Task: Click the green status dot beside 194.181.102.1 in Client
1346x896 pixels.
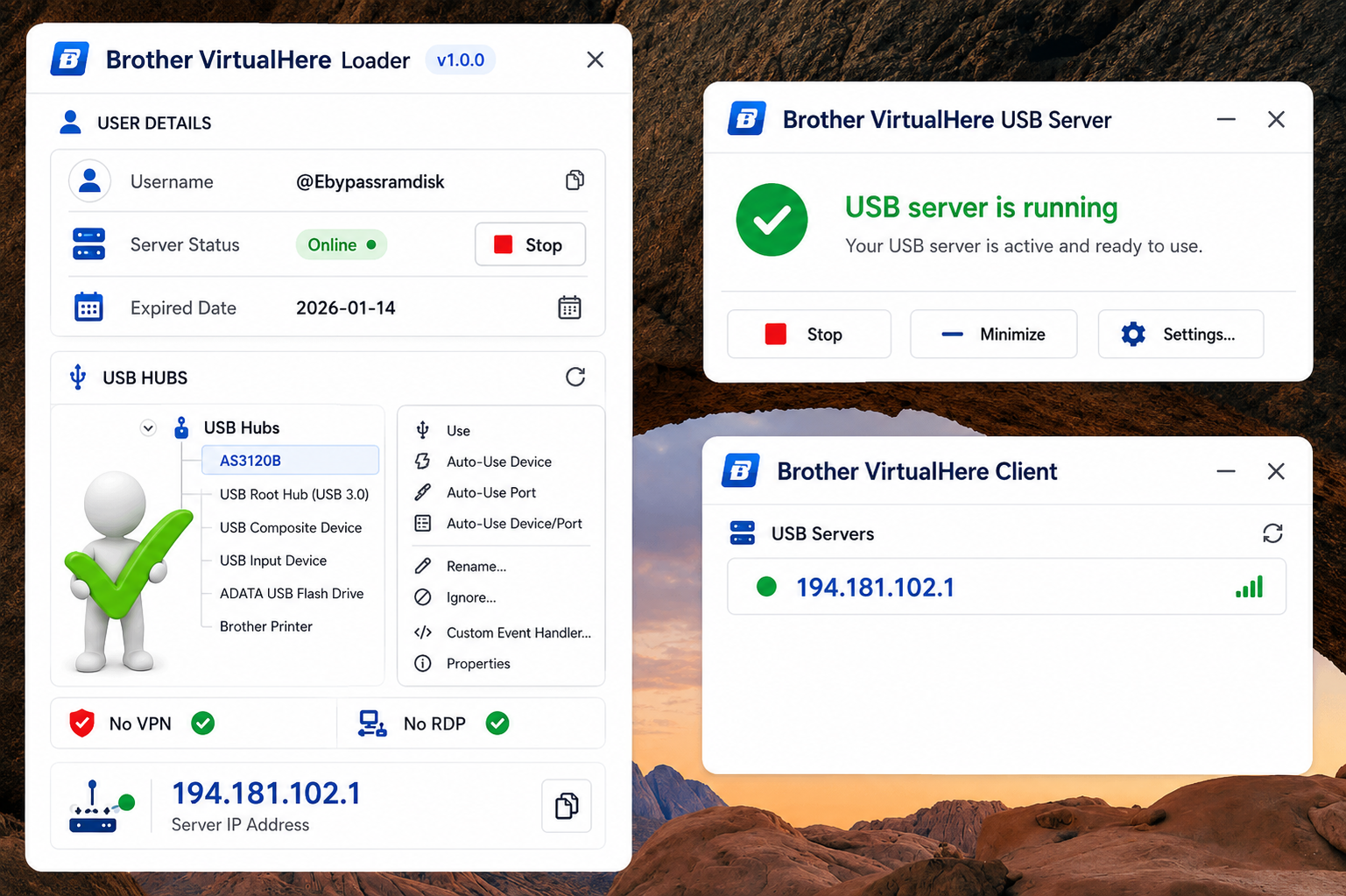Action: (x=766, y=587)
